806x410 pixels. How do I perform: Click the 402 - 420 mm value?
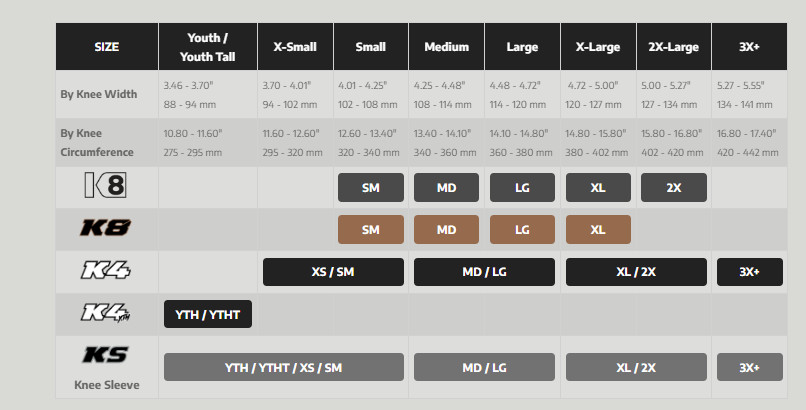[672, 153]
